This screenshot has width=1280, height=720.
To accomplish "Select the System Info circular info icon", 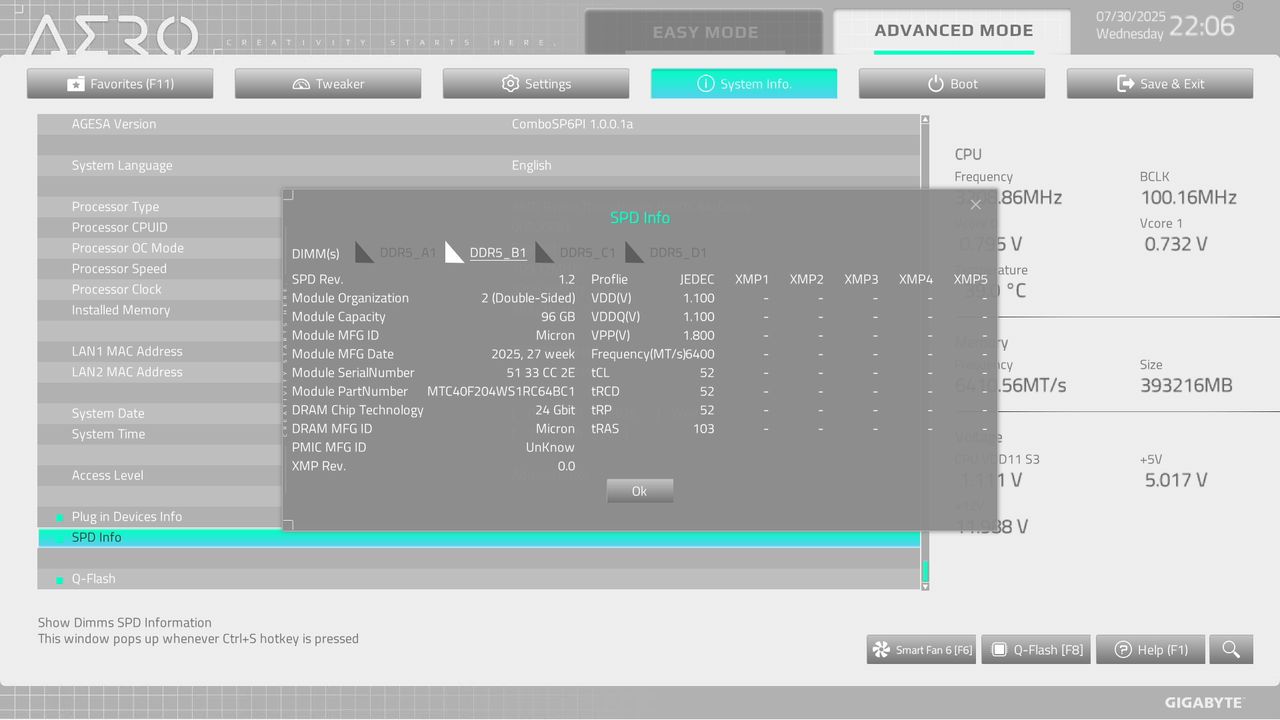I will click(705, 83).
